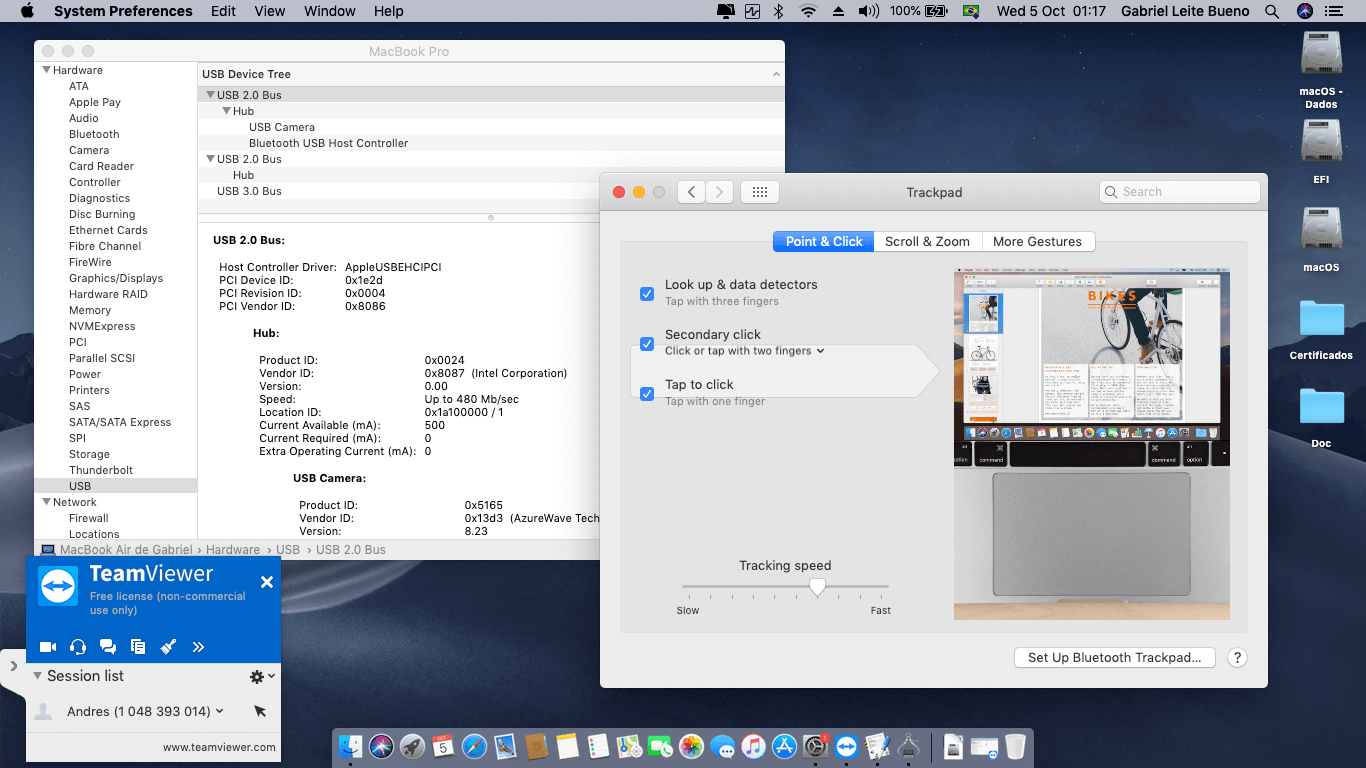Collapse first USB 2.0 Bus tree node

tap(210, 95)
